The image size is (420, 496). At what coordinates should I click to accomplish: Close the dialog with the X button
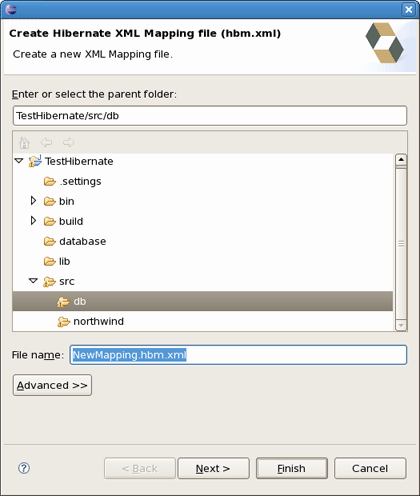[408, 9]
